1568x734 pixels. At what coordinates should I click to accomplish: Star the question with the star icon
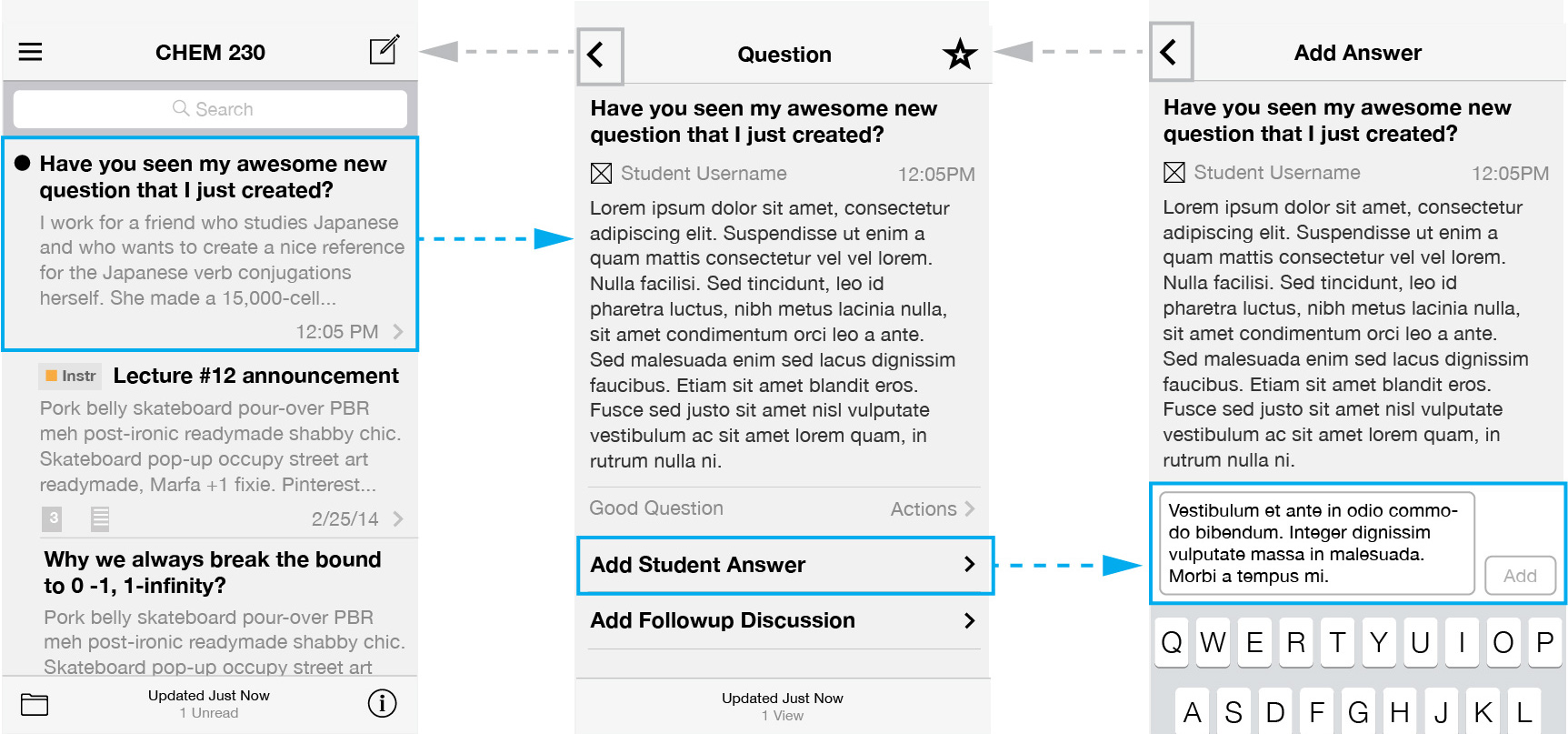pos(960,55)
